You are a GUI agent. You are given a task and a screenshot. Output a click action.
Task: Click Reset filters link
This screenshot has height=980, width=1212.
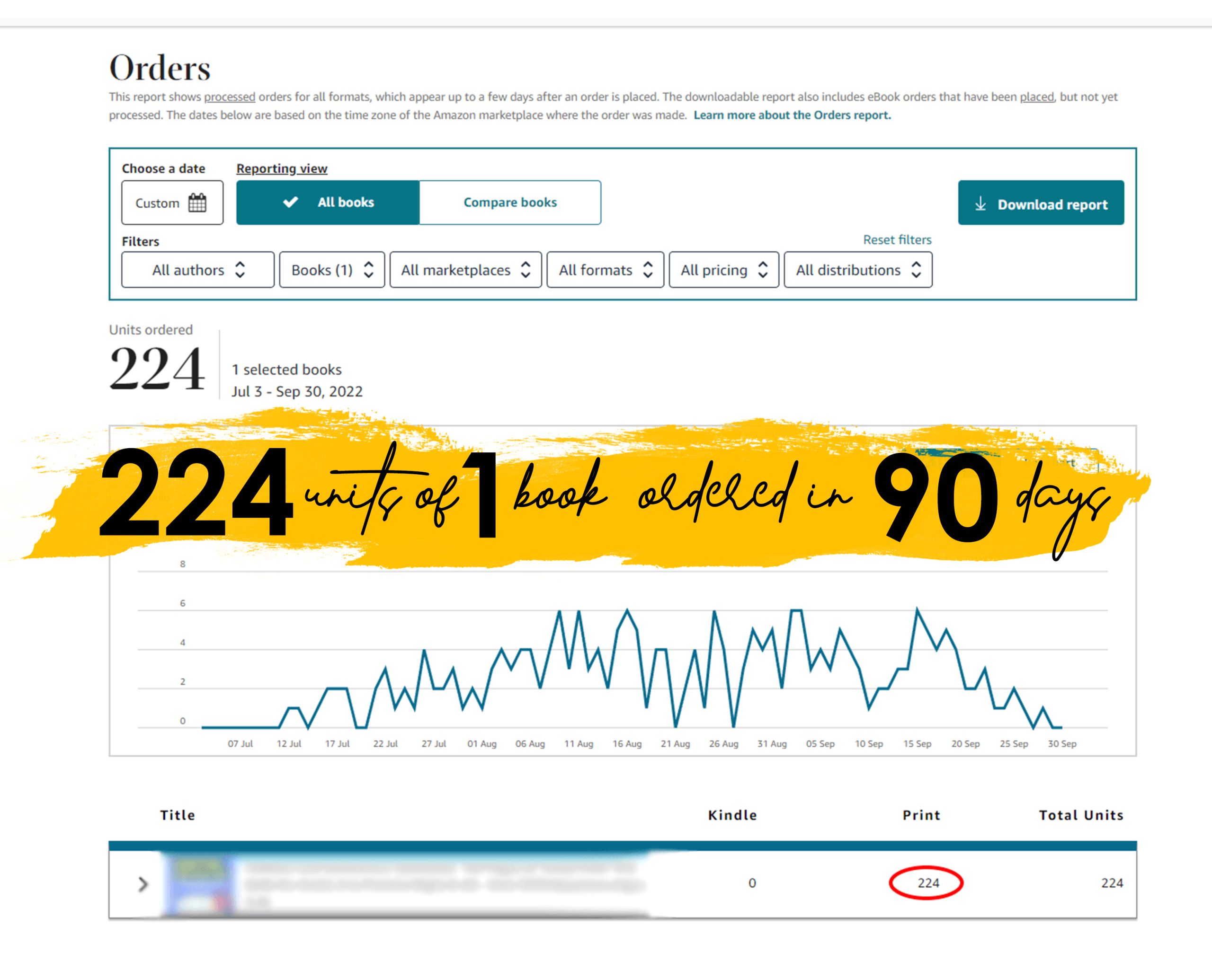898,240
